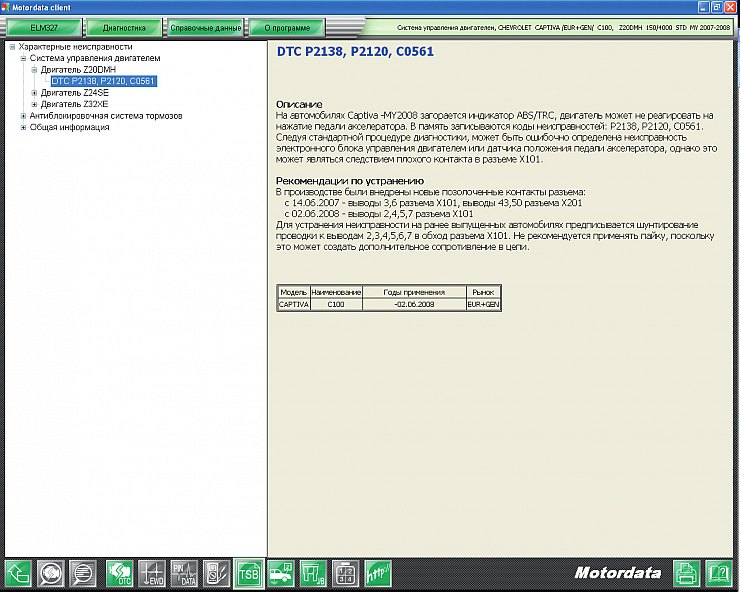Click the -02.06.2008 table cell

tap(414, 304)
